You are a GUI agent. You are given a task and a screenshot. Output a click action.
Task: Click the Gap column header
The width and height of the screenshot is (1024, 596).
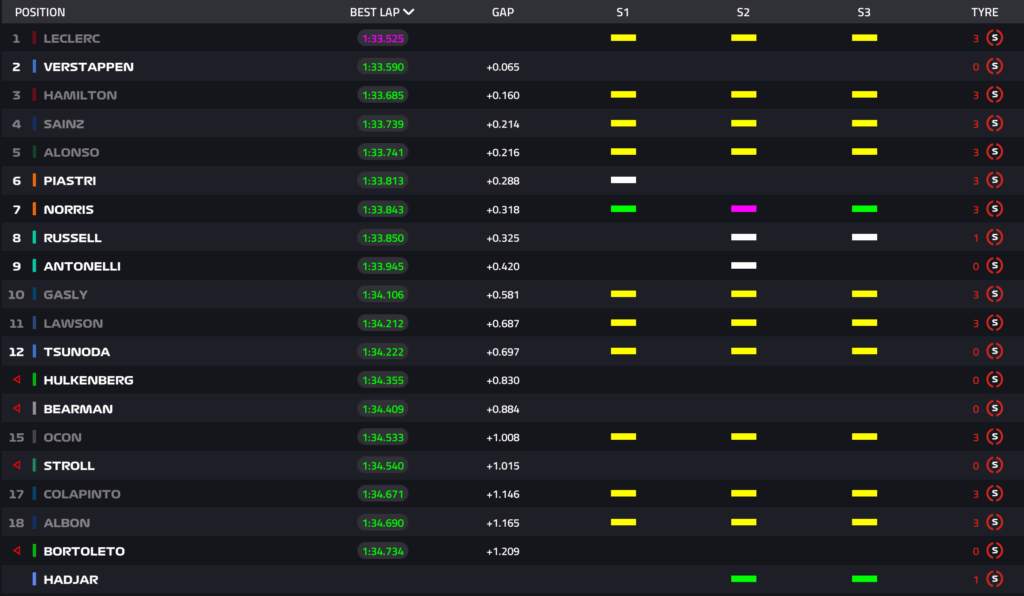click(x=503, y=13)
